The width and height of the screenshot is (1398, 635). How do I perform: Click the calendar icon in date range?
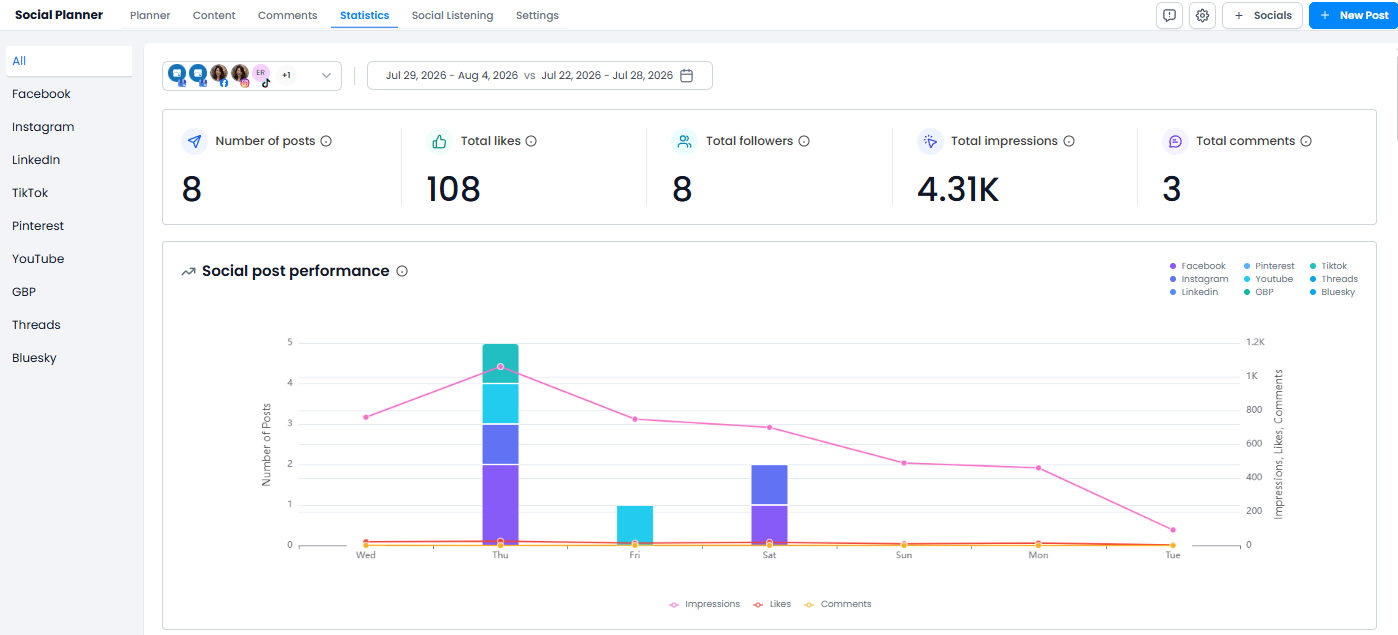(x=687, y=76)
